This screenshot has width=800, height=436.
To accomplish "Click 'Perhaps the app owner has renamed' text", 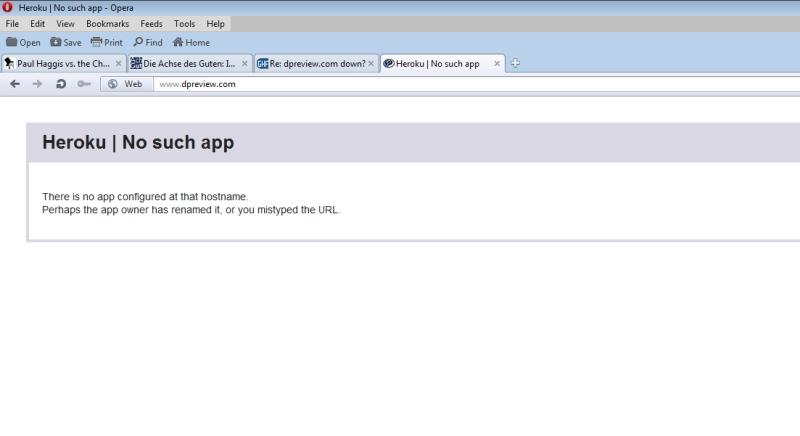I will tap(191, 210).
